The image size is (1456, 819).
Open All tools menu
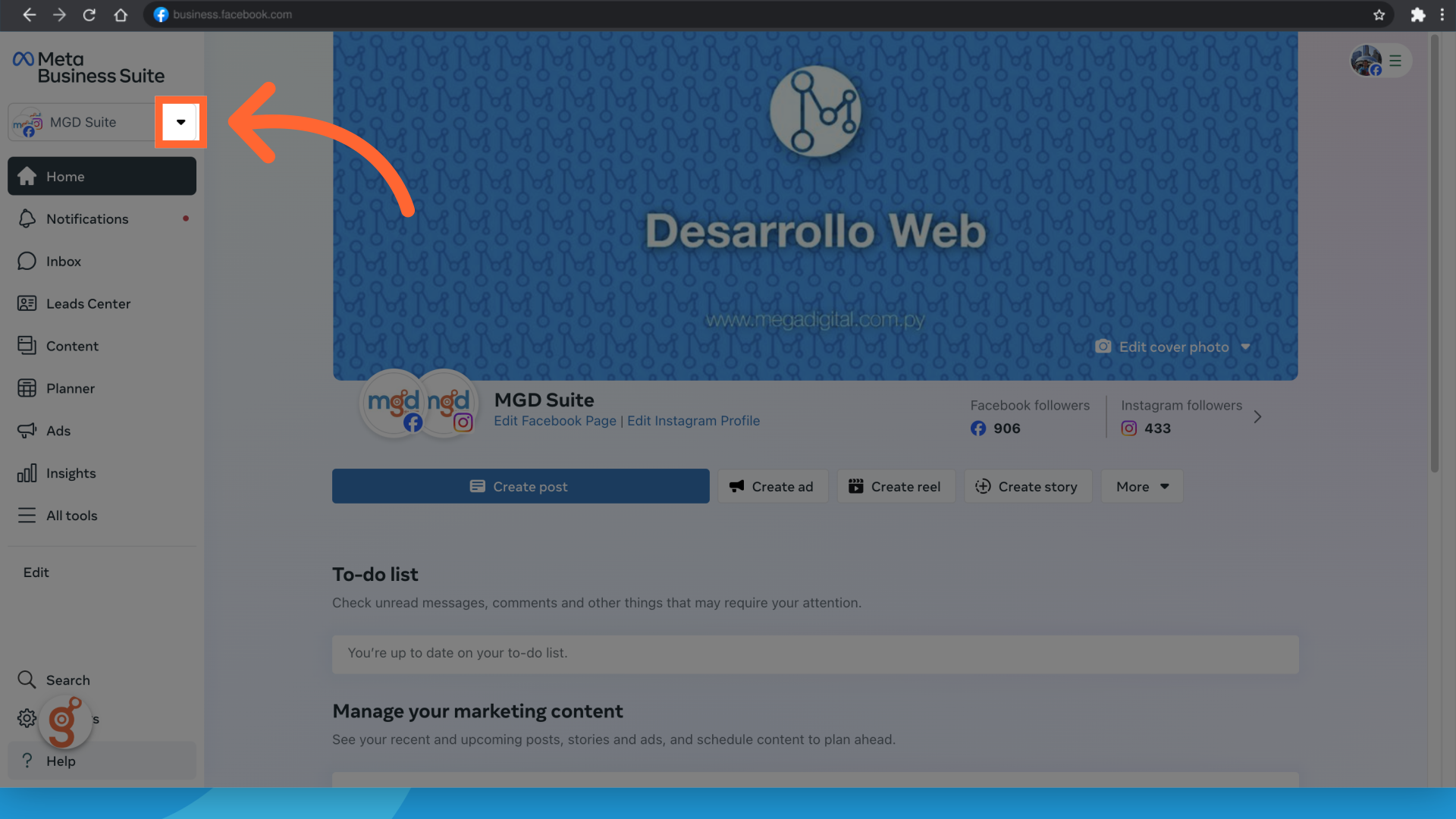pos(71,516)
